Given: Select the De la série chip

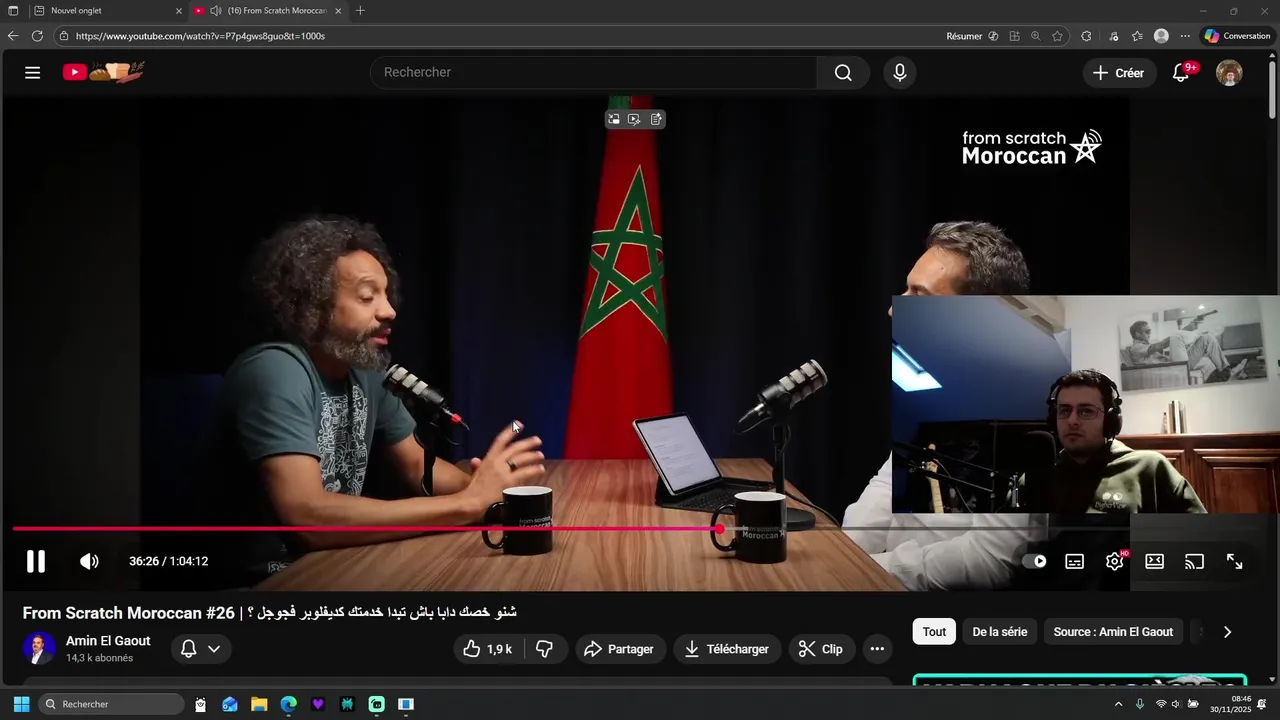Looking at the screenshot, I should [1000, 632].
